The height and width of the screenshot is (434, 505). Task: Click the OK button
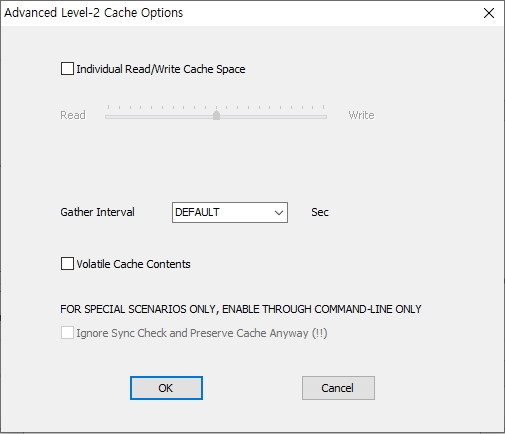[x=166, y=388]
